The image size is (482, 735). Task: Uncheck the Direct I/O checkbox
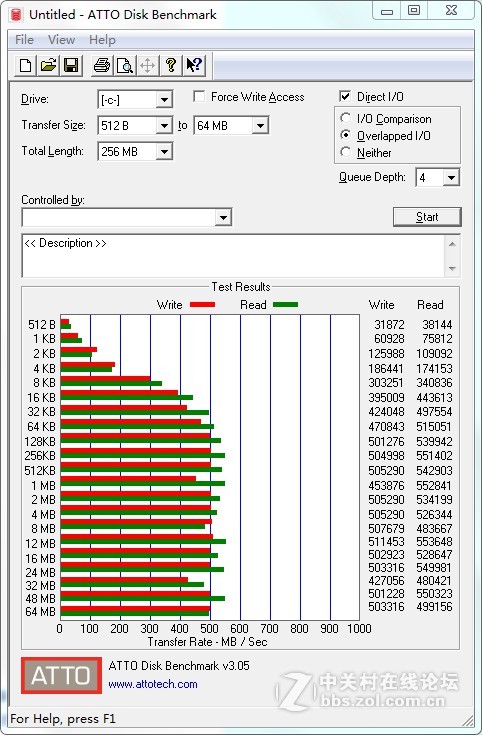345,97
